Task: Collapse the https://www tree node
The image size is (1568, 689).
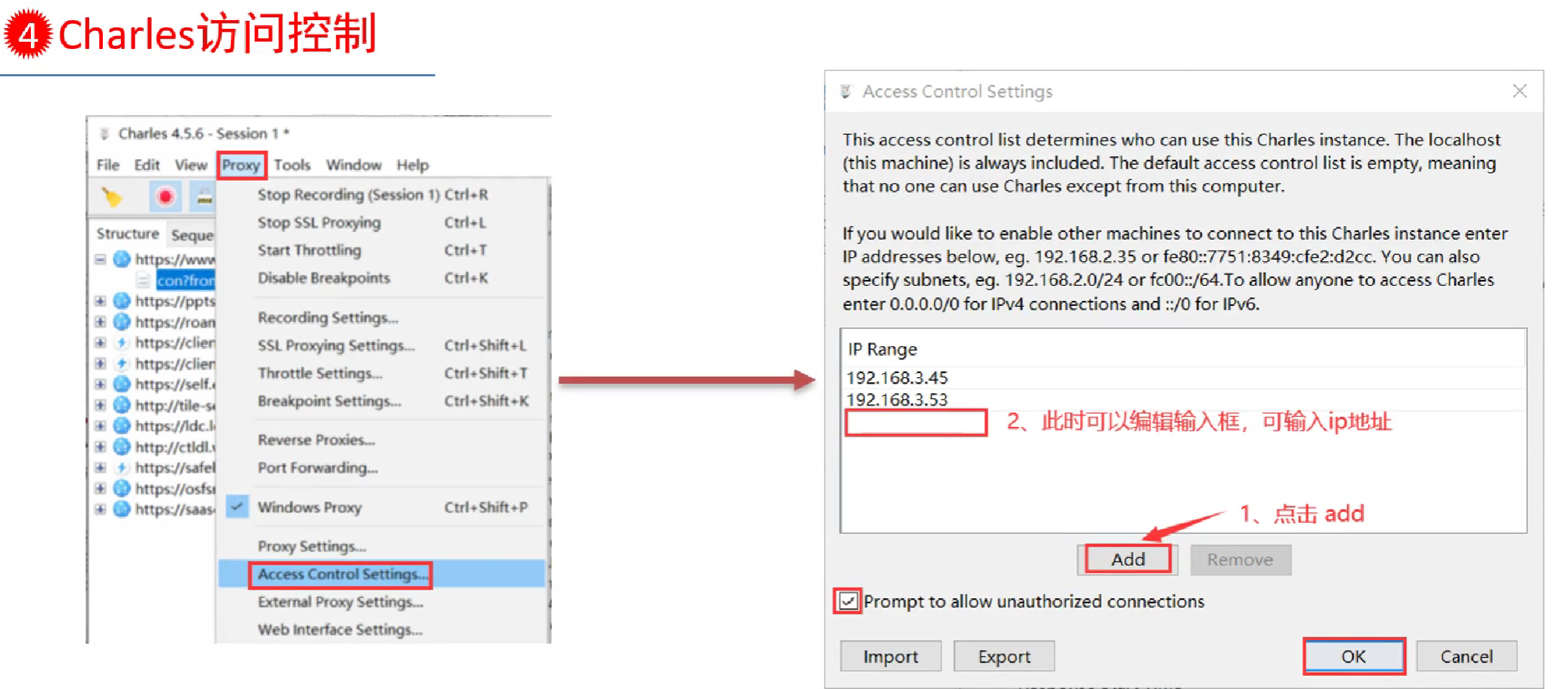Action: pyautogui.click(x=100, y=259)
